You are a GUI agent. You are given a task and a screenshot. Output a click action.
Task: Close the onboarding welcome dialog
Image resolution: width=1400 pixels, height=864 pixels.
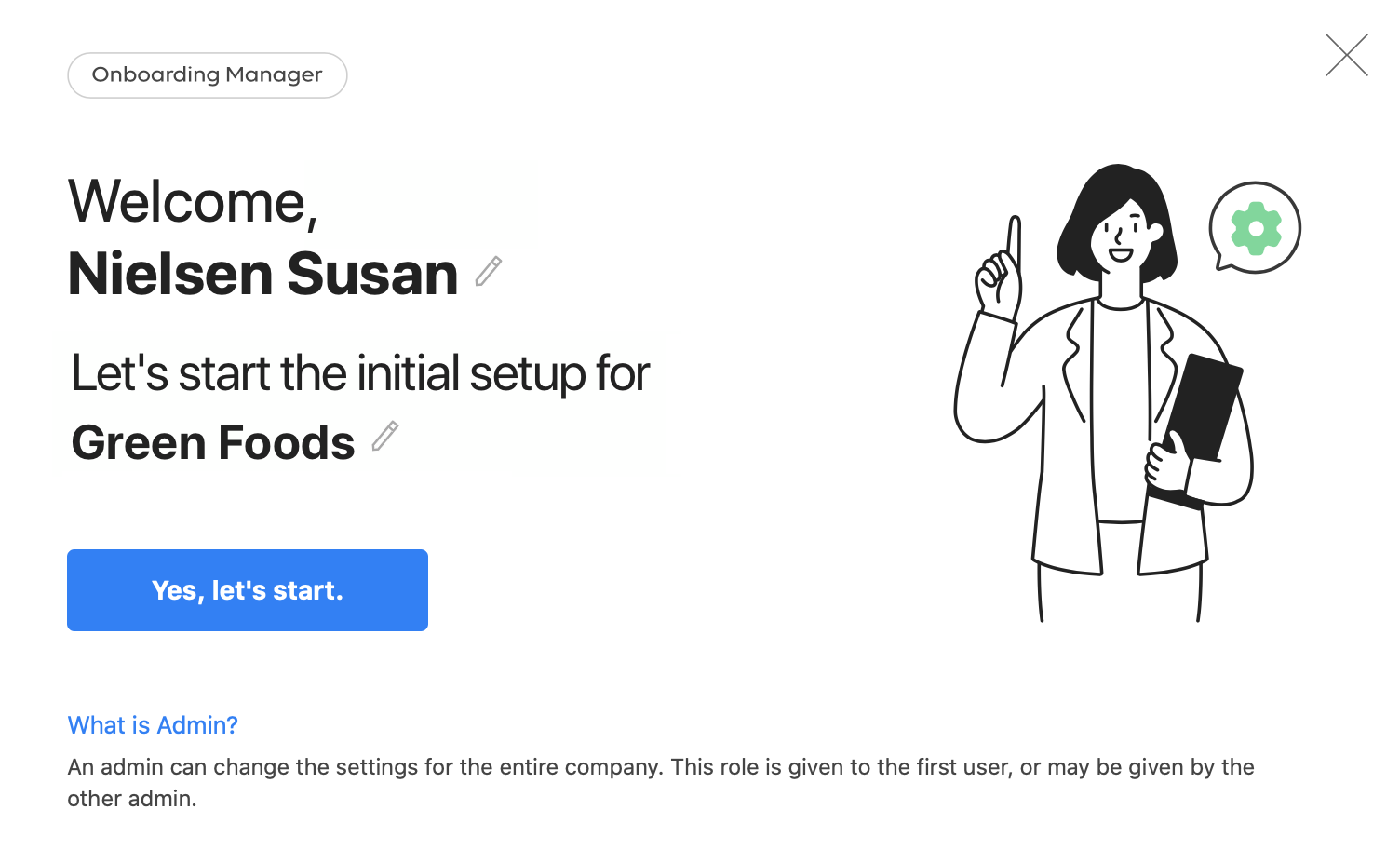tap(1346, 55)
